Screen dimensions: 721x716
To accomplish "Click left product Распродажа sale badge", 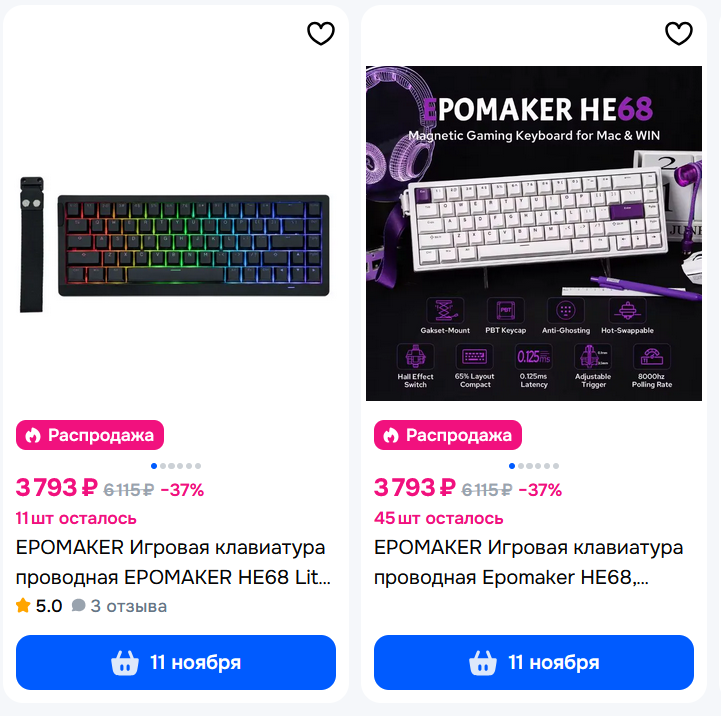I will [x=90, y=435].
